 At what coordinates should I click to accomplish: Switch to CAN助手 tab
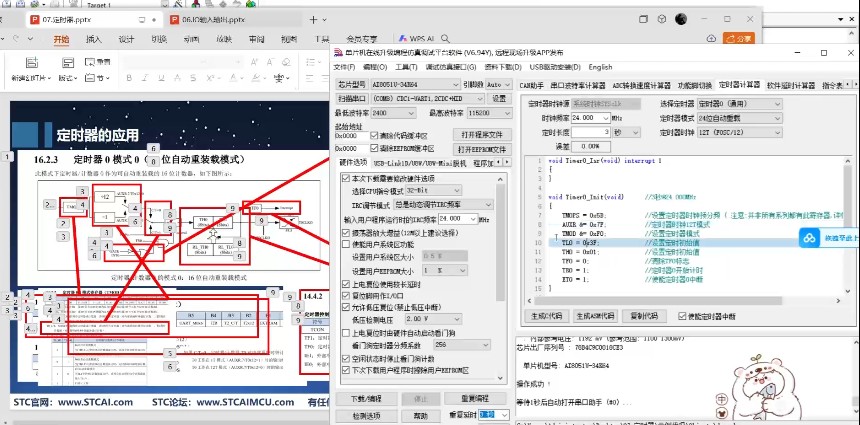coord(531,86)
